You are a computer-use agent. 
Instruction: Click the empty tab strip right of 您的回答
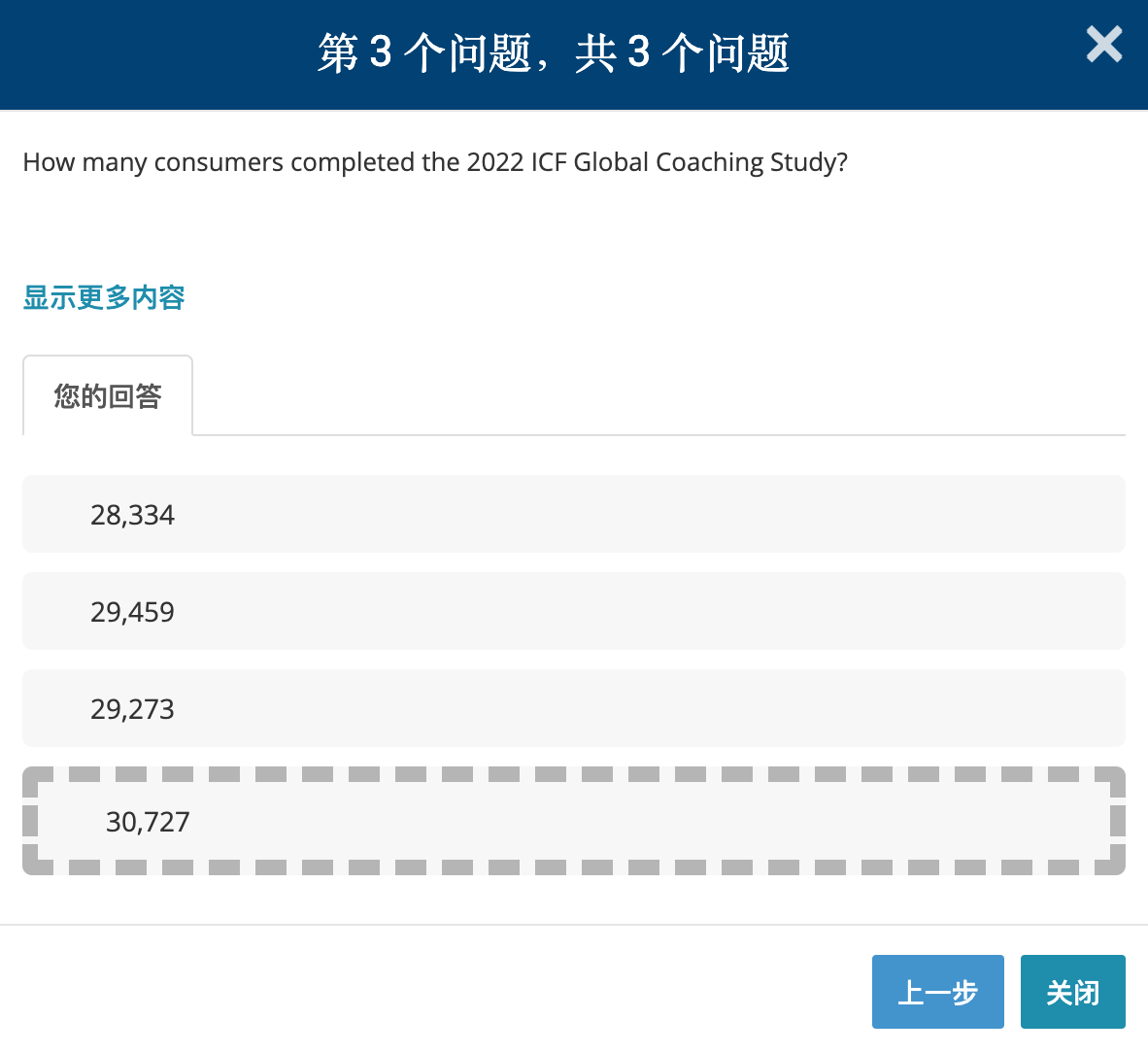(660, 396)
